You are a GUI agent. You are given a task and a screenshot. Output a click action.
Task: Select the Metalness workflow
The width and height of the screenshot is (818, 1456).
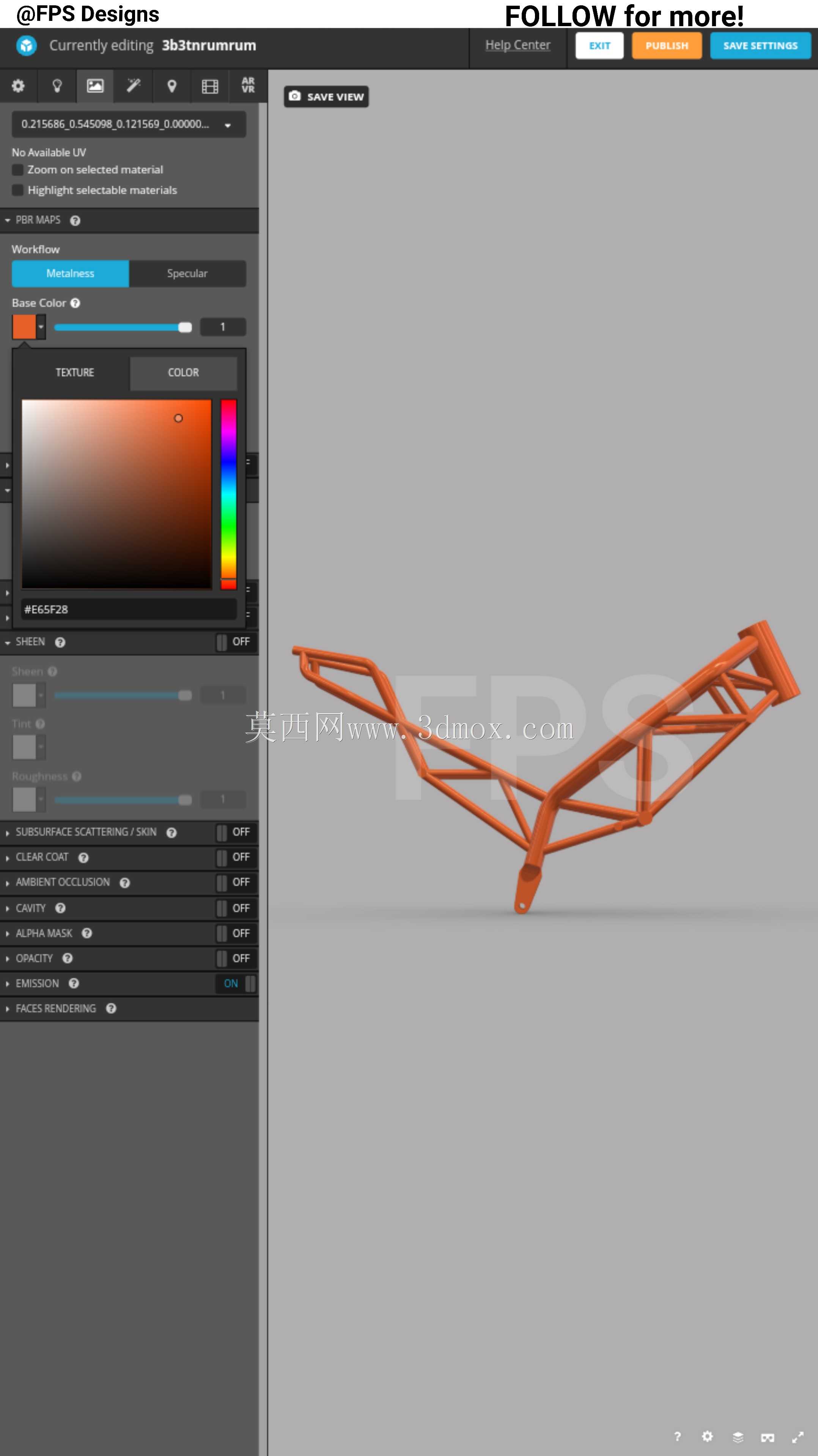click(x=71, y=274)
